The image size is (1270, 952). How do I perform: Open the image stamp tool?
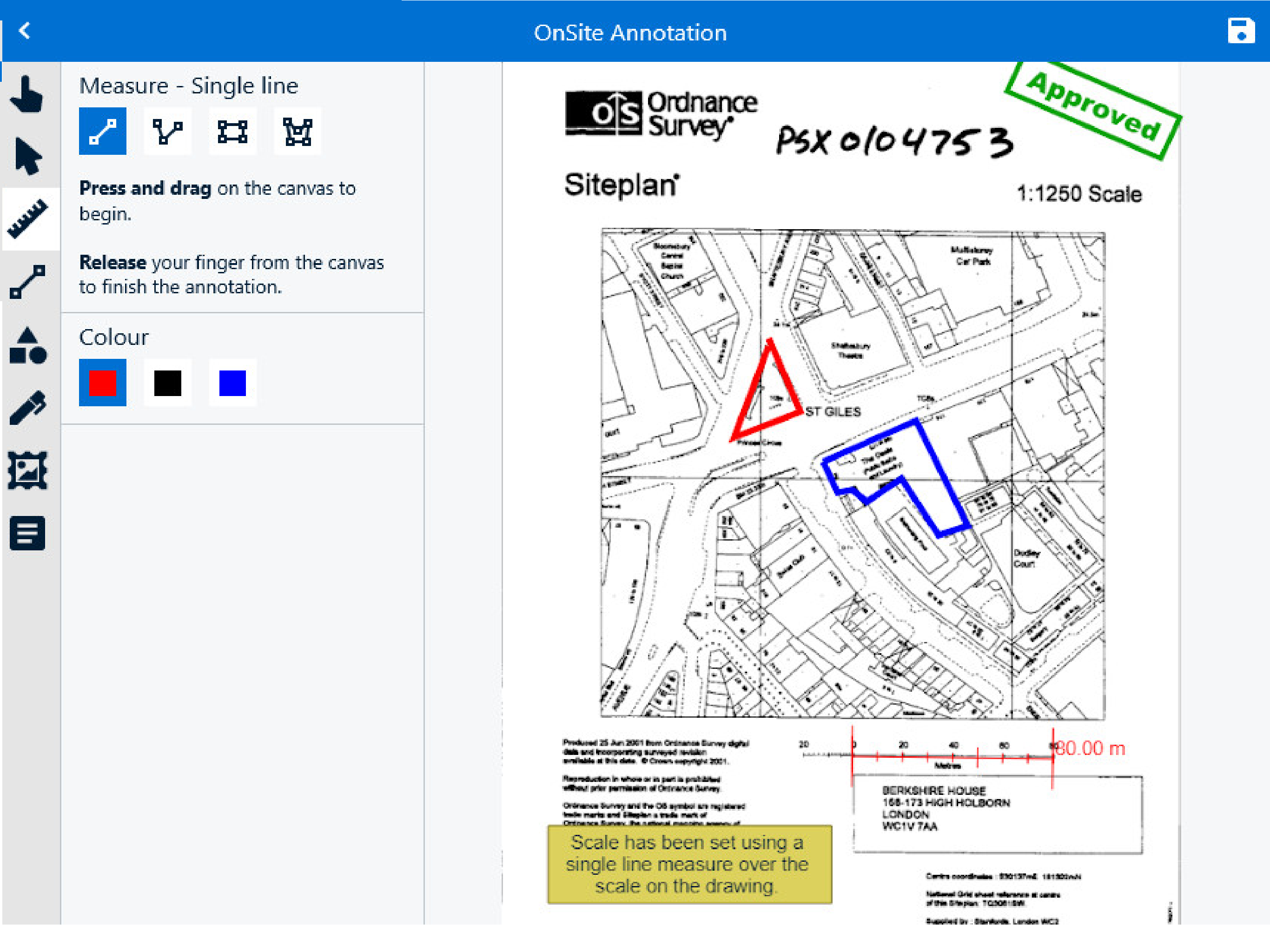(27, 470)
